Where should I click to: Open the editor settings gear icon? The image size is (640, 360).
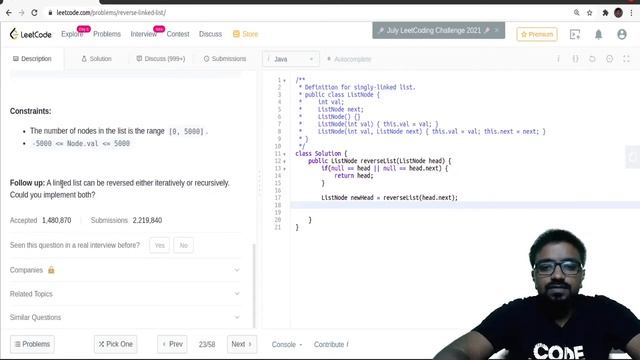[609, 59]
